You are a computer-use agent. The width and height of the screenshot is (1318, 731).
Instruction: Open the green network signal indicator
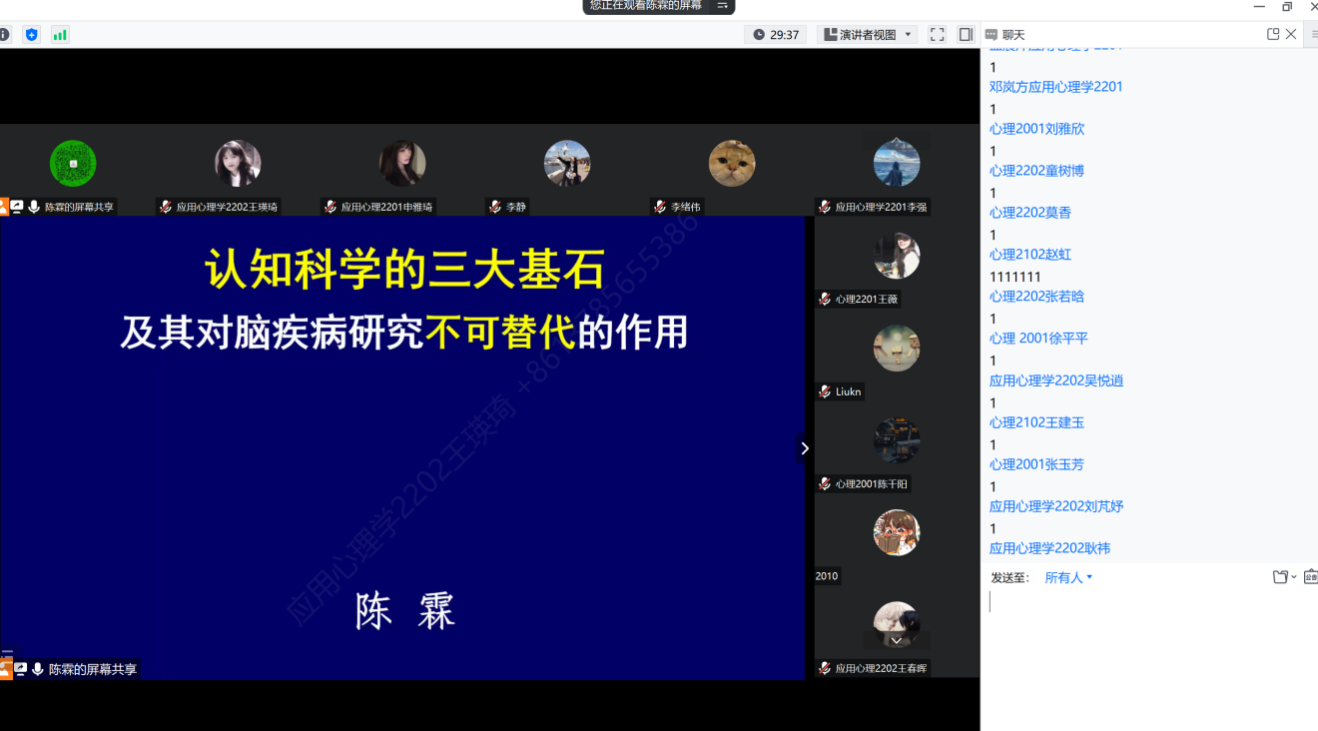60,35
